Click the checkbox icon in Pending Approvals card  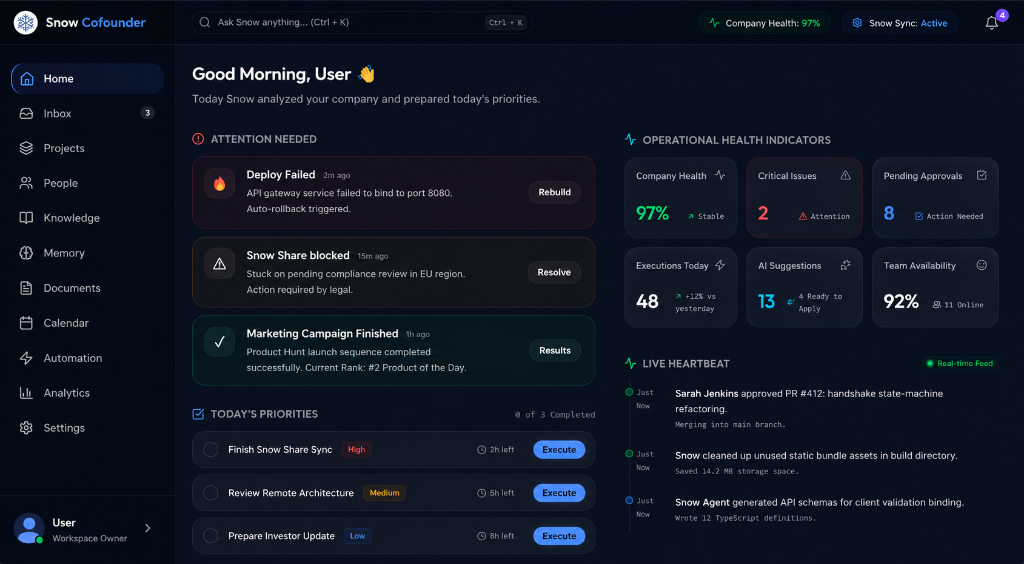tap(982, 175)
